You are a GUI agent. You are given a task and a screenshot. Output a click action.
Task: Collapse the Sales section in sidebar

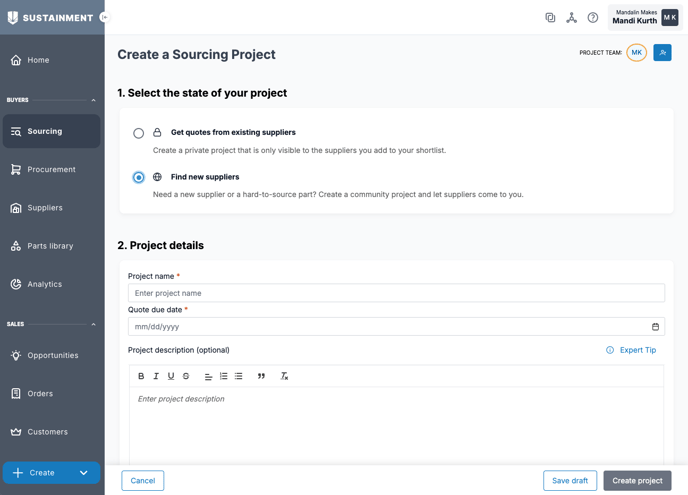94,324
